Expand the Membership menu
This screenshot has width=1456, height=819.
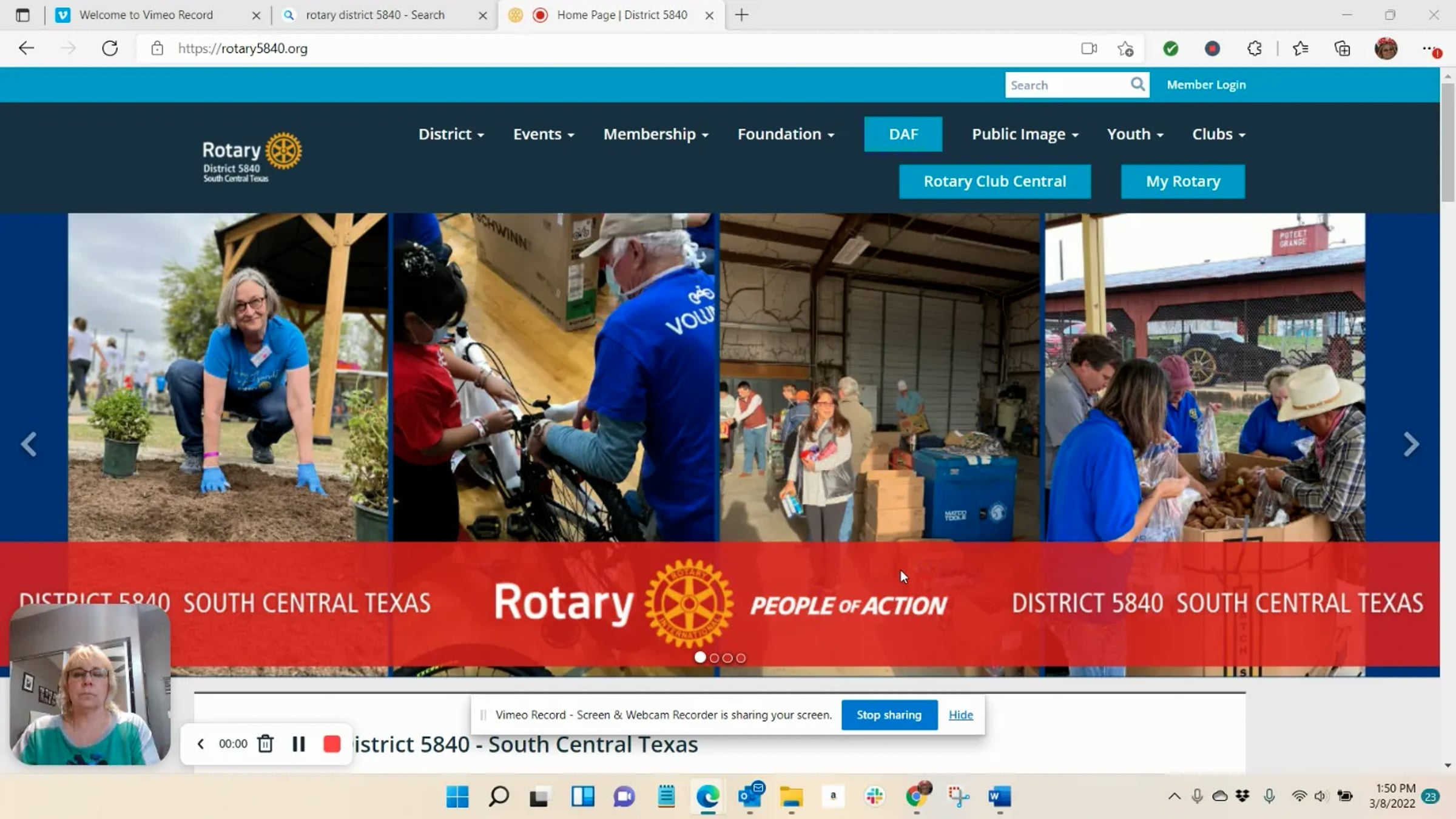click(656, 134)
